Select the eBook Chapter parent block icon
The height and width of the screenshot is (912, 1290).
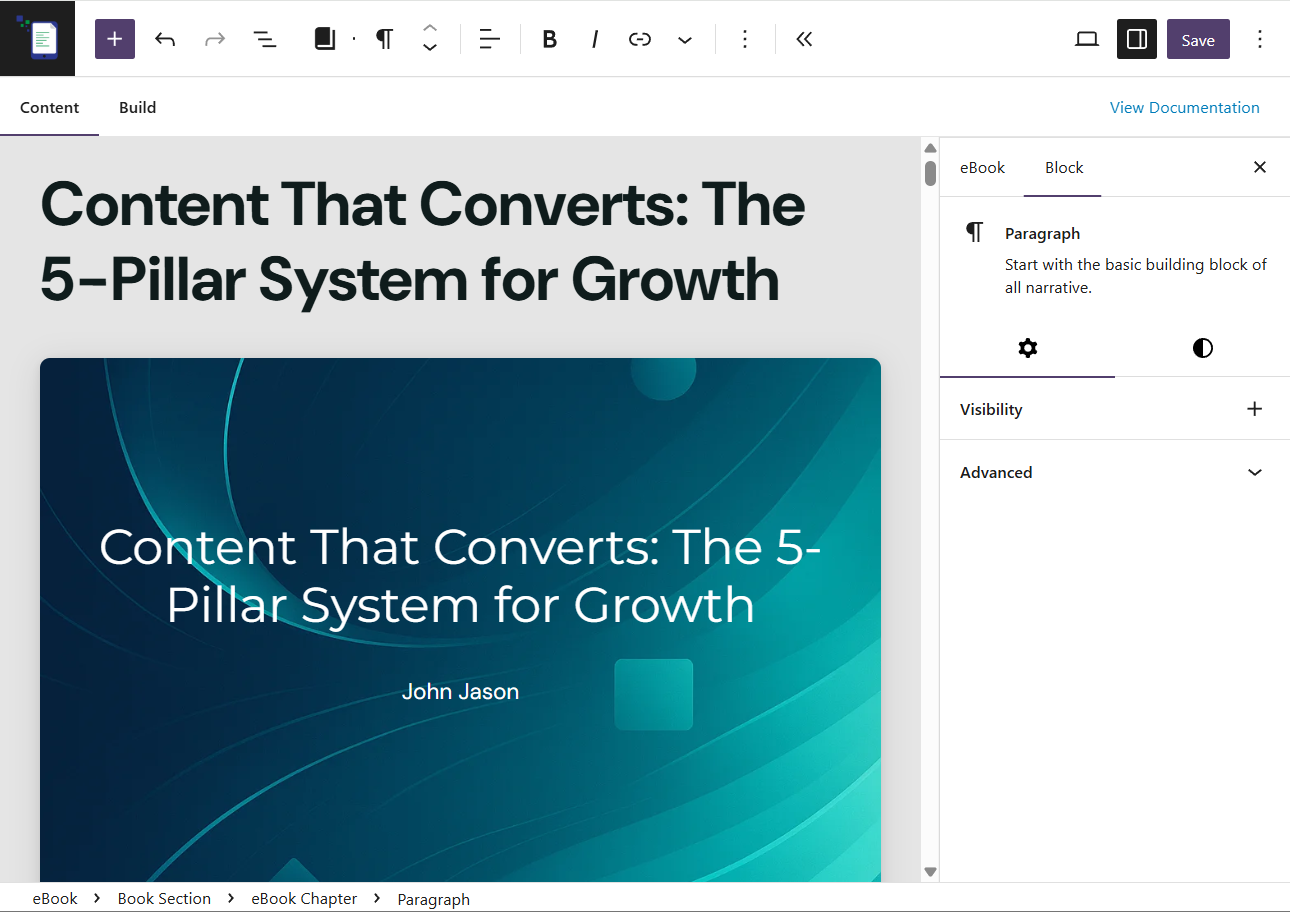[x=325, y=39]
